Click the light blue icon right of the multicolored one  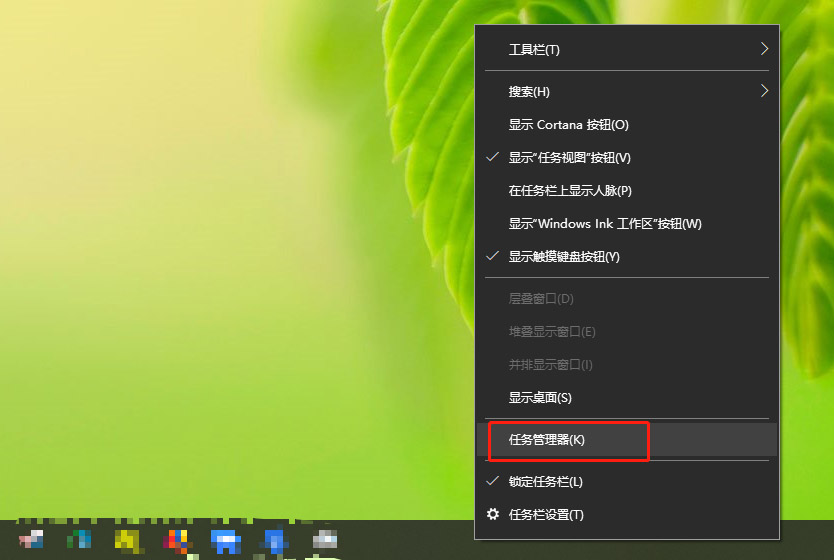[x=226, y=541]
